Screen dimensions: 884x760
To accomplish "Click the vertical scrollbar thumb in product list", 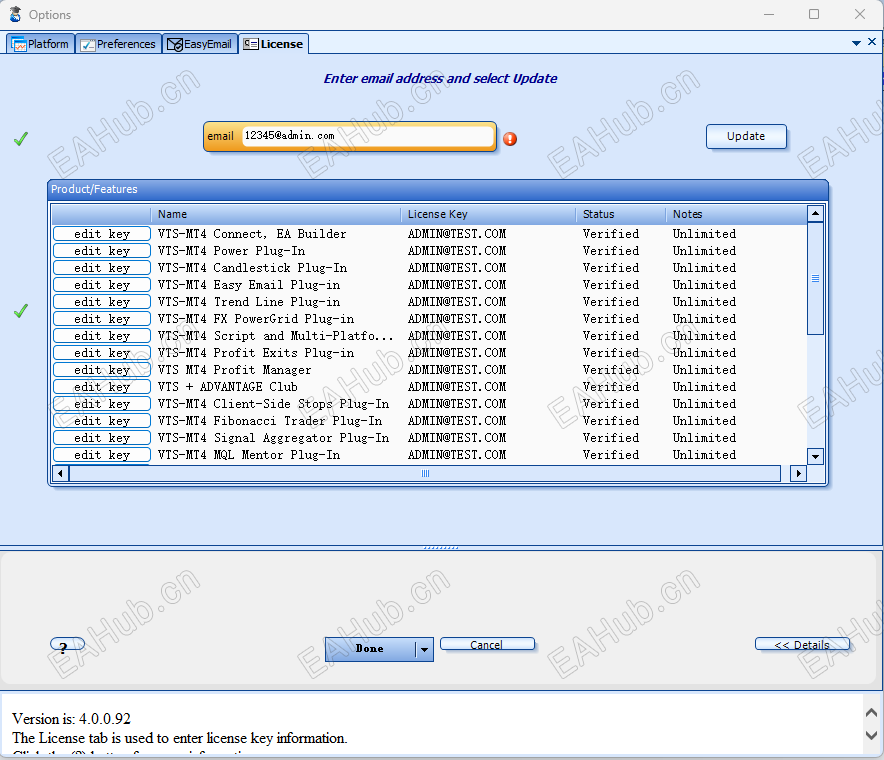I will click(815, 279).
